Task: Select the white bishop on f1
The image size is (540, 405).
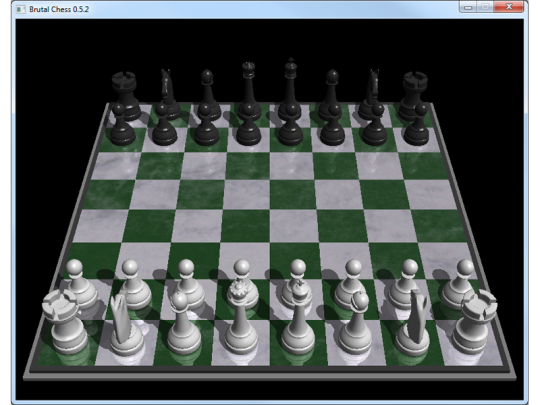Action: pos(355,324)
